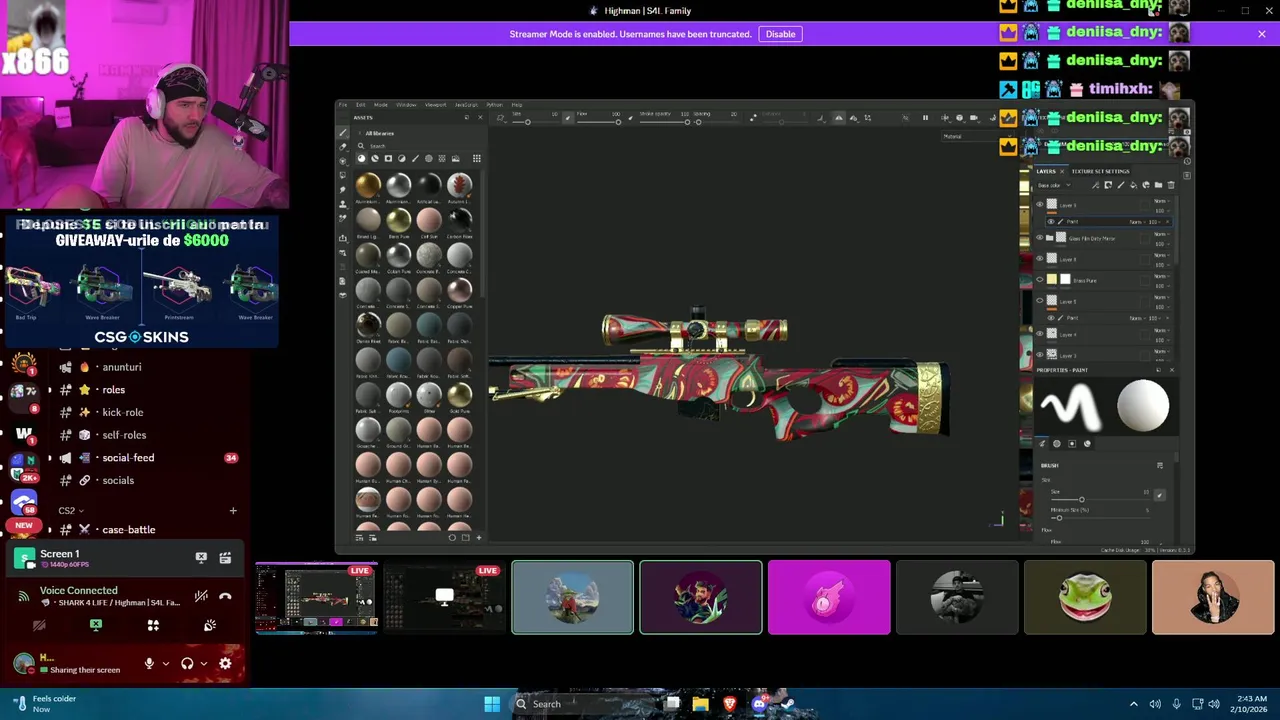This screenshot has width=1280, height=720.
Task: Add mask icon in Layers toolbar
Action: click(x=1108, y=185)
